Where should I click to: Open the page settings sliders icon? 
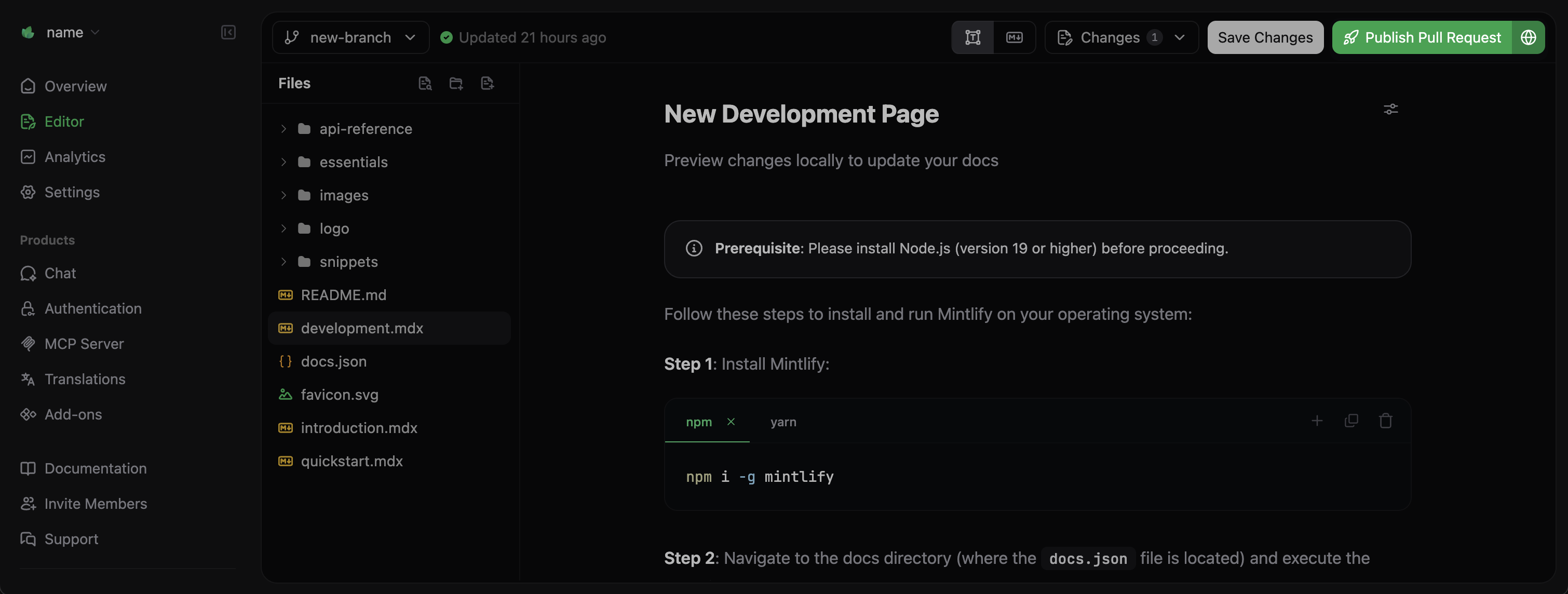(x=1391, y=109)
